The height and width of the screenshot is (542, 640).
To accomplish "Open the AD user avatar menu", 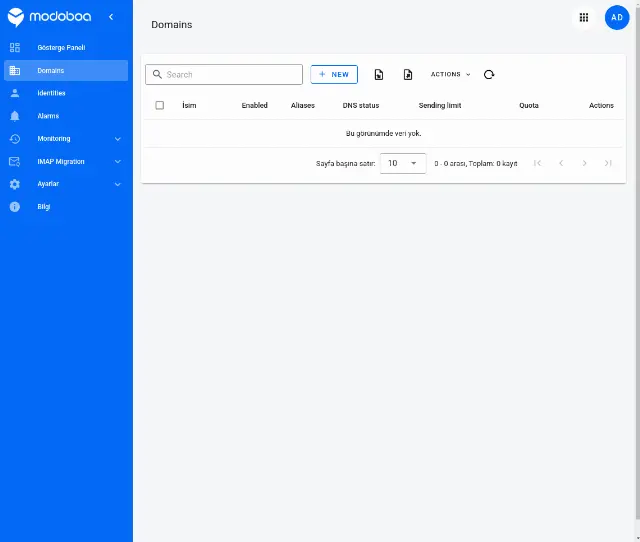I will [617, 18].
